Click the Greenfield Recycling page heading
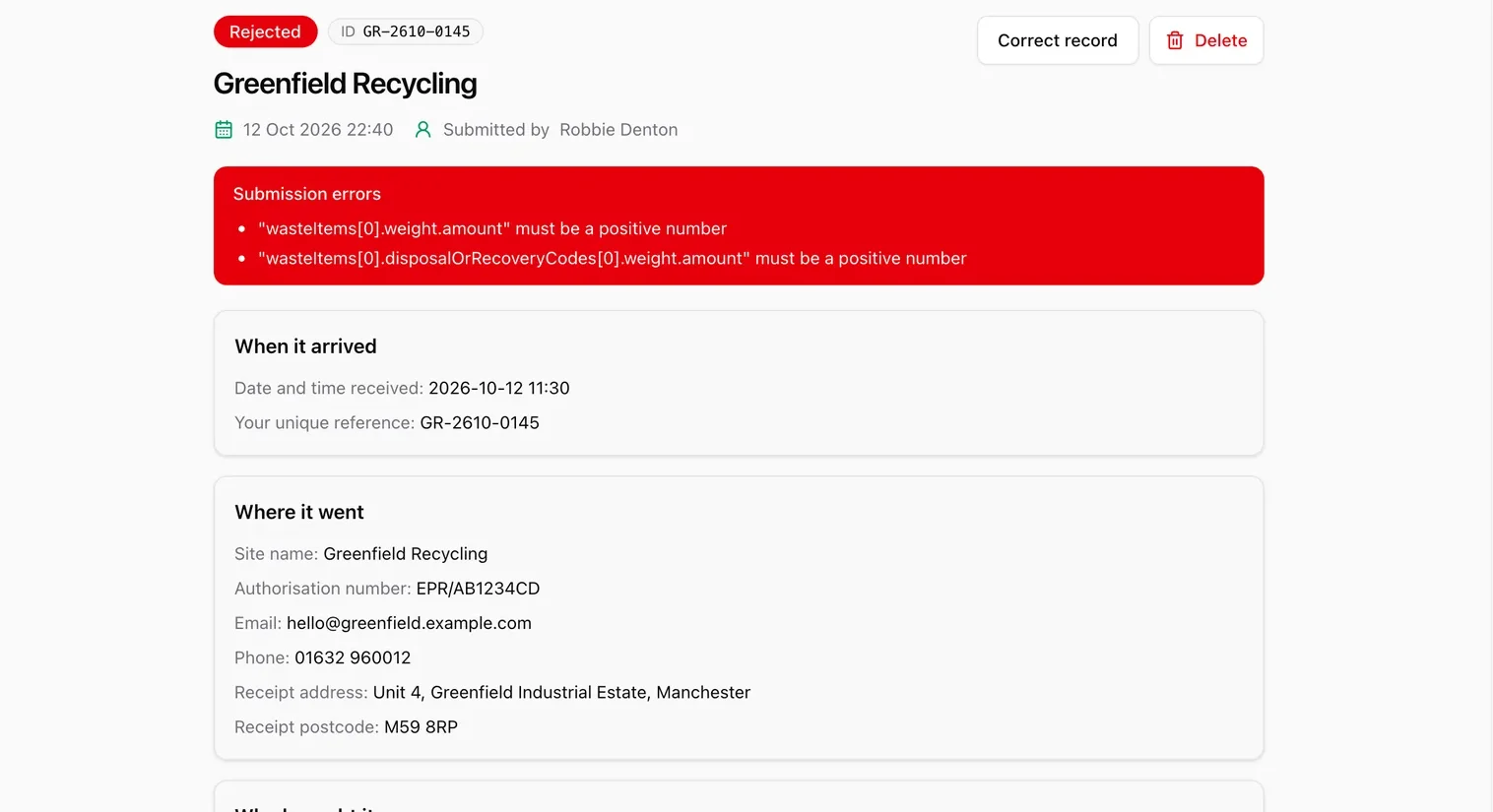This screenshot has height=812, width=1493. (x=346, y=84)
